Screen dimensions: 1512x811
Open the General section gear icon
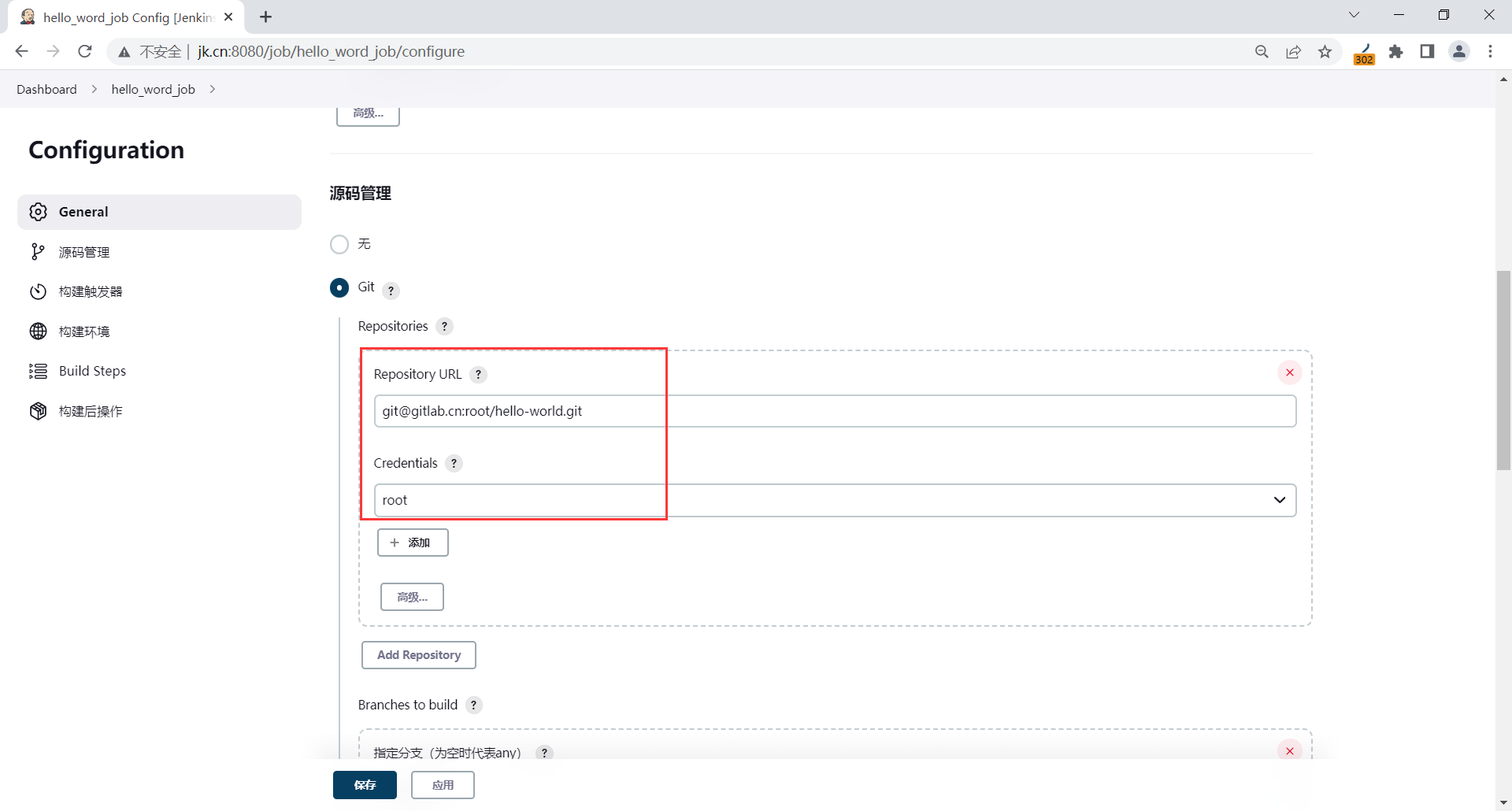point(38,212)
